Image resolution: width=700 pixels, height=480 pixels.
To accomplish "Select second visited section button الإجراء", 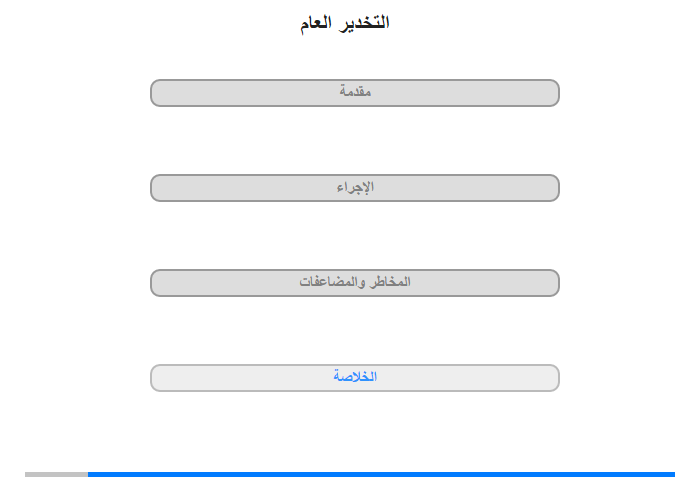I will [354, 188].
